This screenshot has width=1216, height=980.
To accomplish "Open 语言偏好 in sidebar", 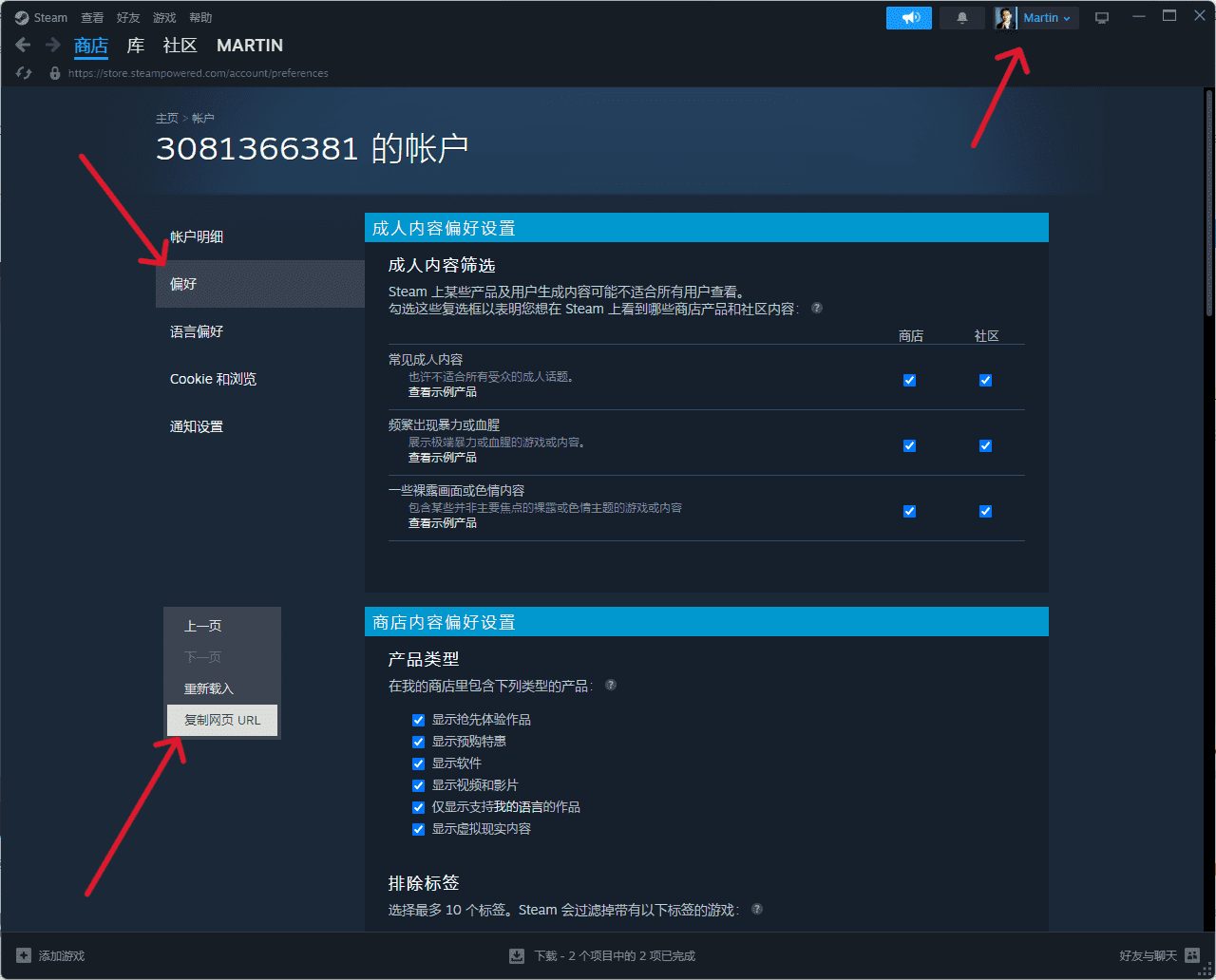I will pyautogui.click(x=260, y=331).
